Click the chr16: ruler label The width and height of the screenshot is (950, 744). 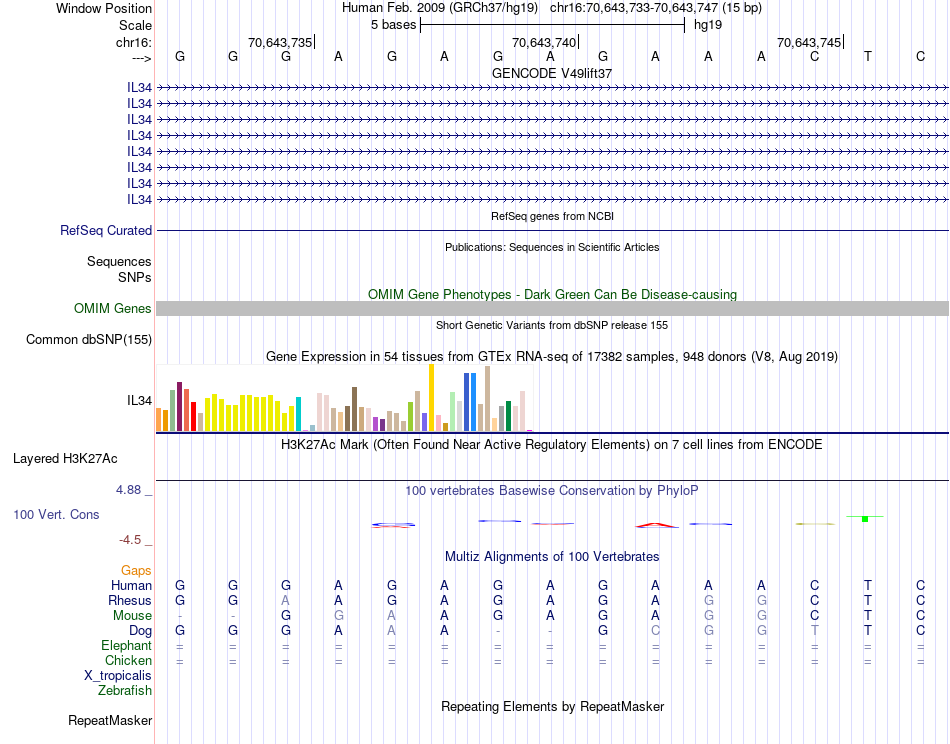click(134, 42)
